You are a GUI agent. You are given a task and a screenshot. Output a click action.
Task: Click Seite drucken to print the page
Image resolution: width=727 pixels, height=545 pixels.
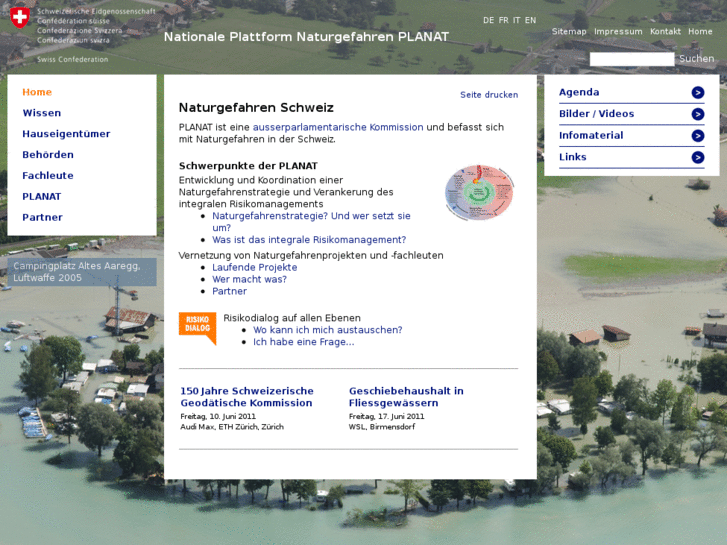[x=489, y=95]
